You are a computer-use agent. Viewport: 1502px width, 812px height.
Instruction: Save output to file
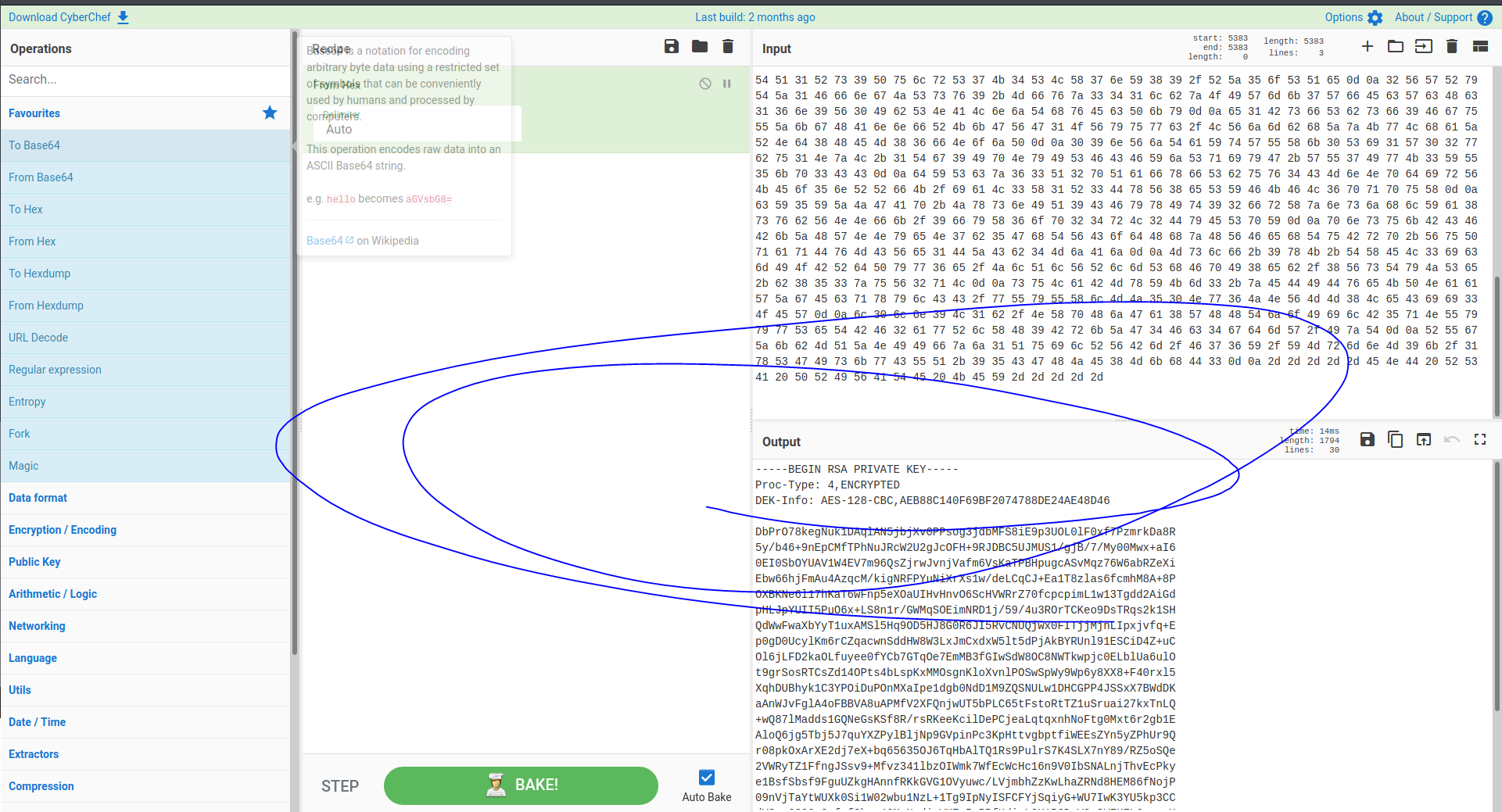pos(1368,439)
